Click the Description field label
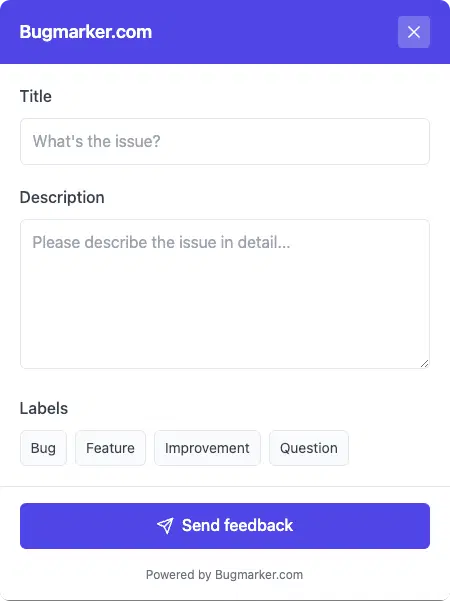Viewport: 450px width, 601px height. point(62,198)
